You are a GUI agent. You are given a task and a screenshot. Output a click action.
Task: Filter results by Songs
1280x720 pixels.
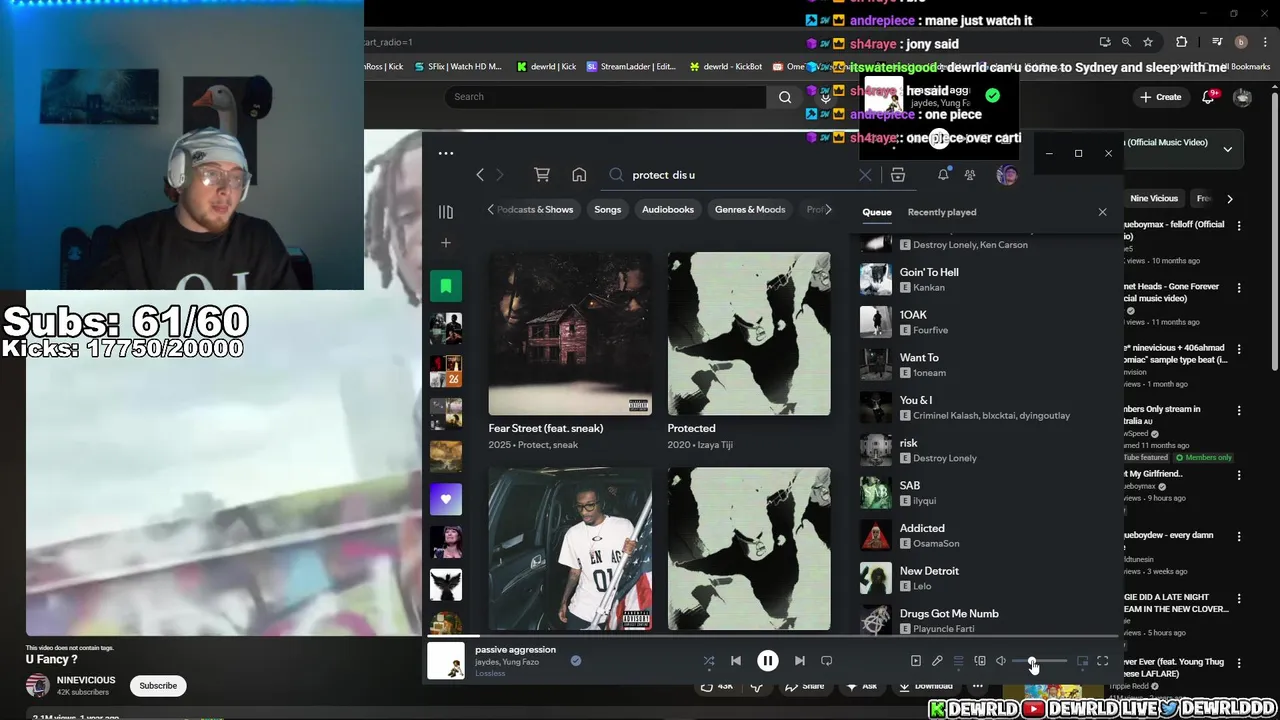[608, 210]
